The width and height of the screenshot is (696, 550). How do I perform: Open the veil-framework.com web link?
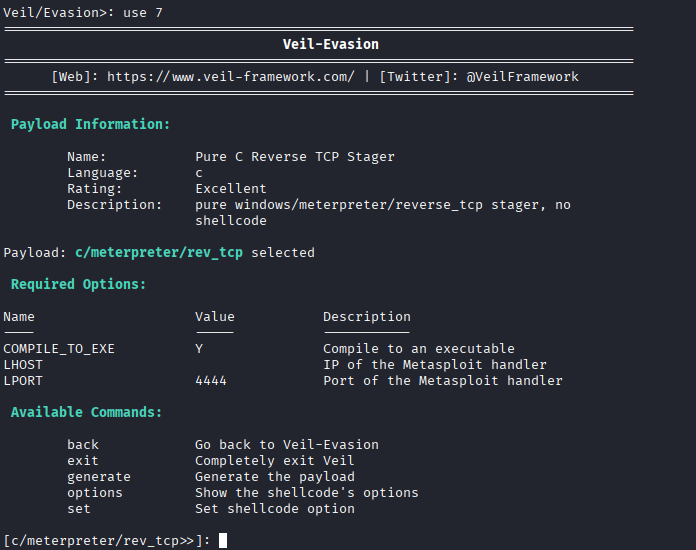coord(231,76)
